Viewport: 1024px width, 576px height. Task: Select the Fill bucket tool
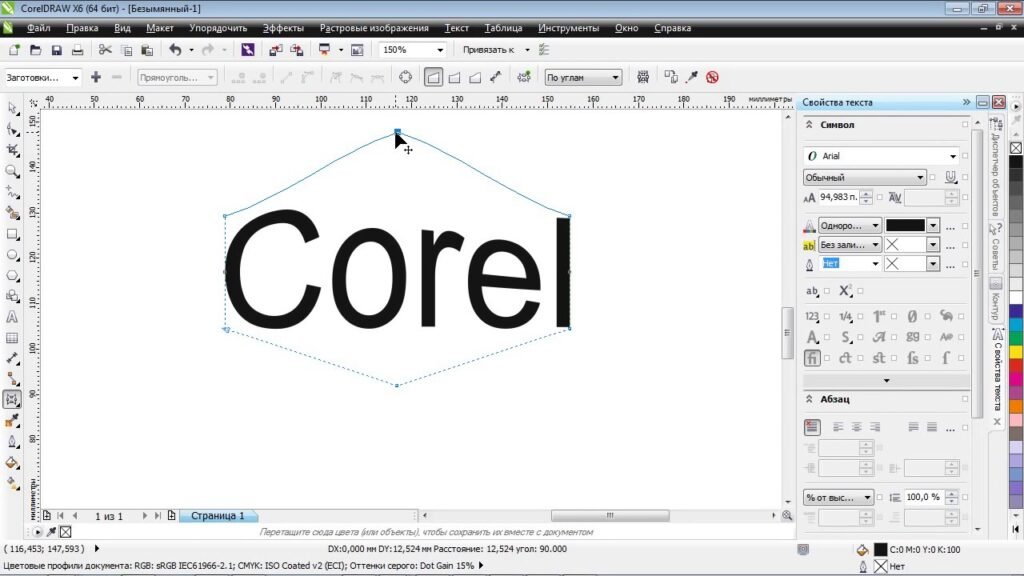click(x=12, y=463)
